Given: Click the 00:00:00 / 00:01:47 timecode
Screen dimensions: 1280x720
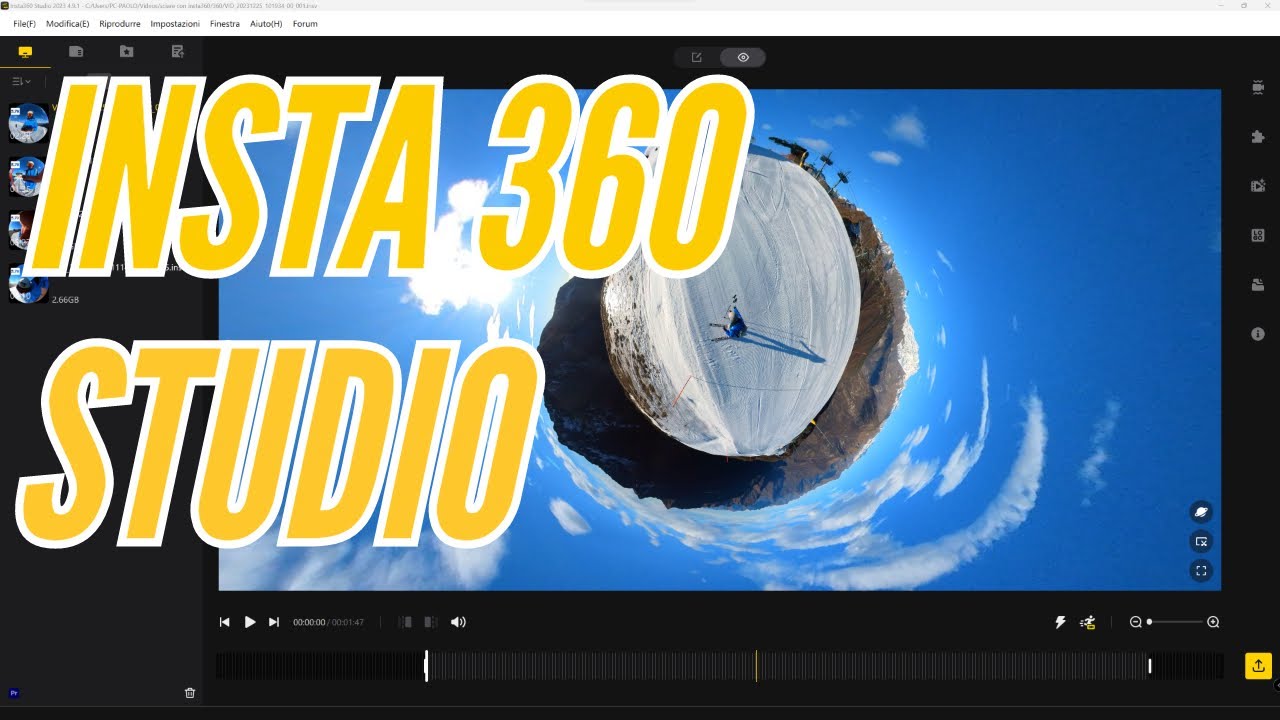Looking at the screenshot, I should (328, 622).
